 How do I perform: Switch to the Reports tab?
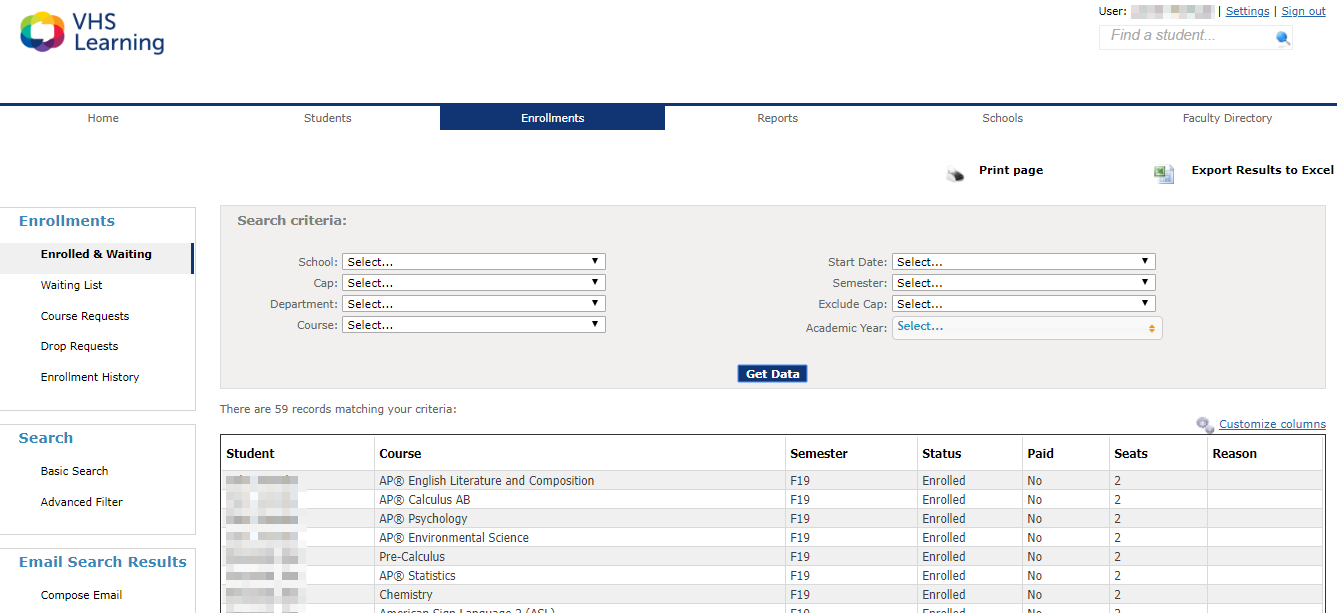click(777, 117)
